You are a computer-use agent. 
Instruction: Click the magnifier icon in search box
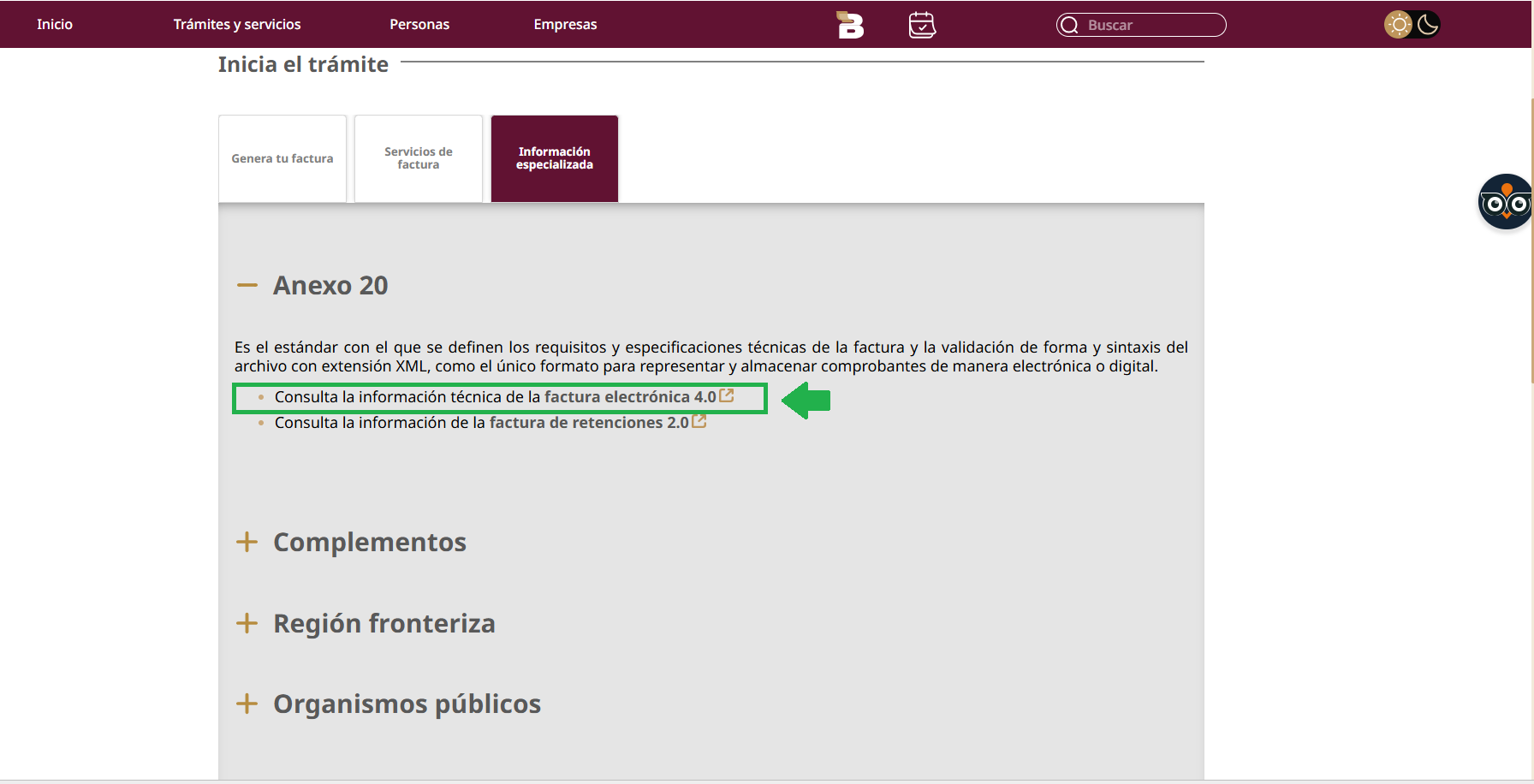[1069, 25]
